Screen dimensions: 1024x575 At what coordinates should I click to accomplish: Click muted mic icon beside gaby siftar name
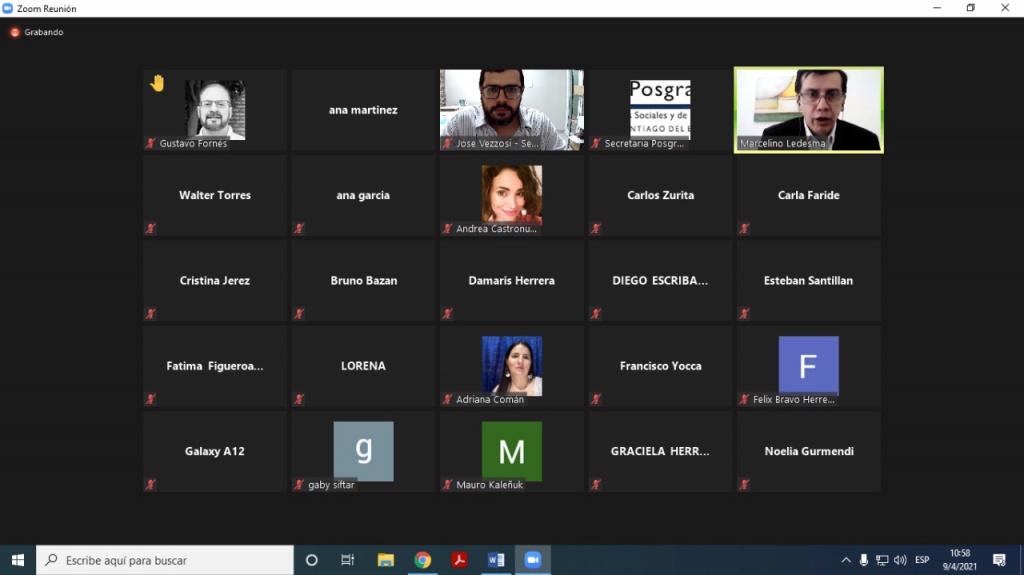[x=299, y=485]
